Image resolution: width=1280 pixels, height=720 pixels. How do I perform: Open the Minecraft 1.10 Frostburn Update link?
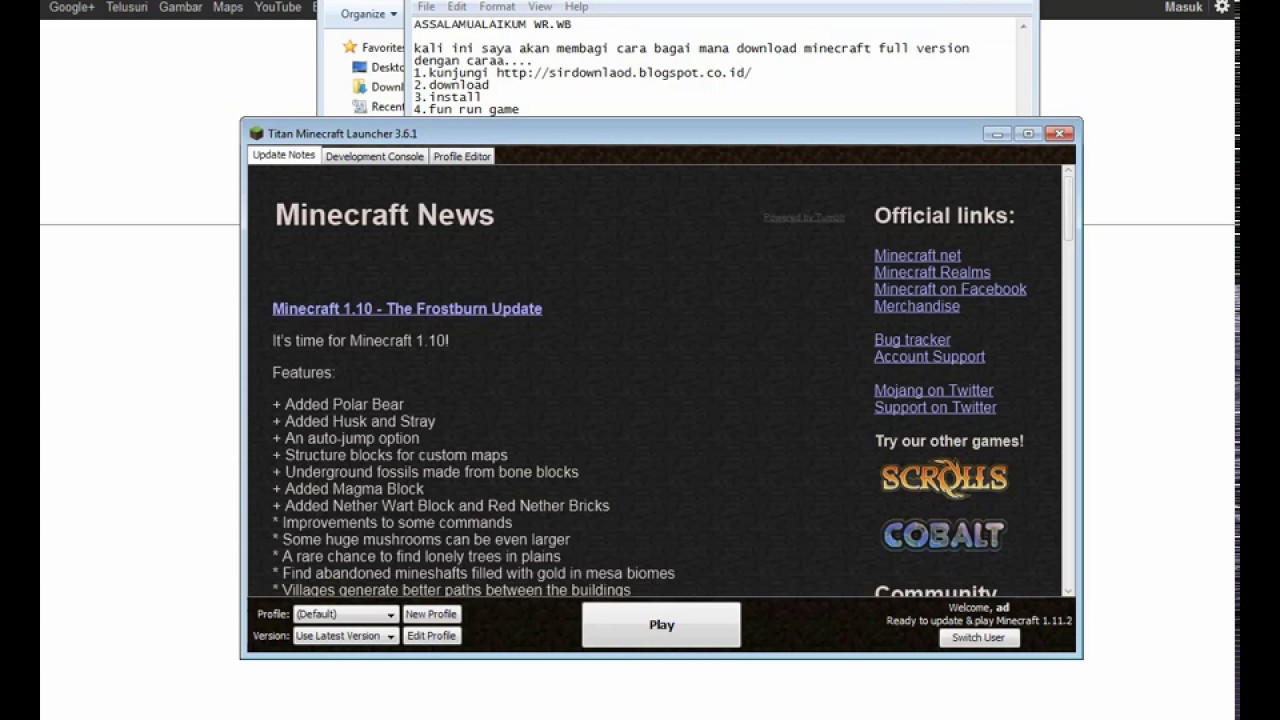pos(407,309)
